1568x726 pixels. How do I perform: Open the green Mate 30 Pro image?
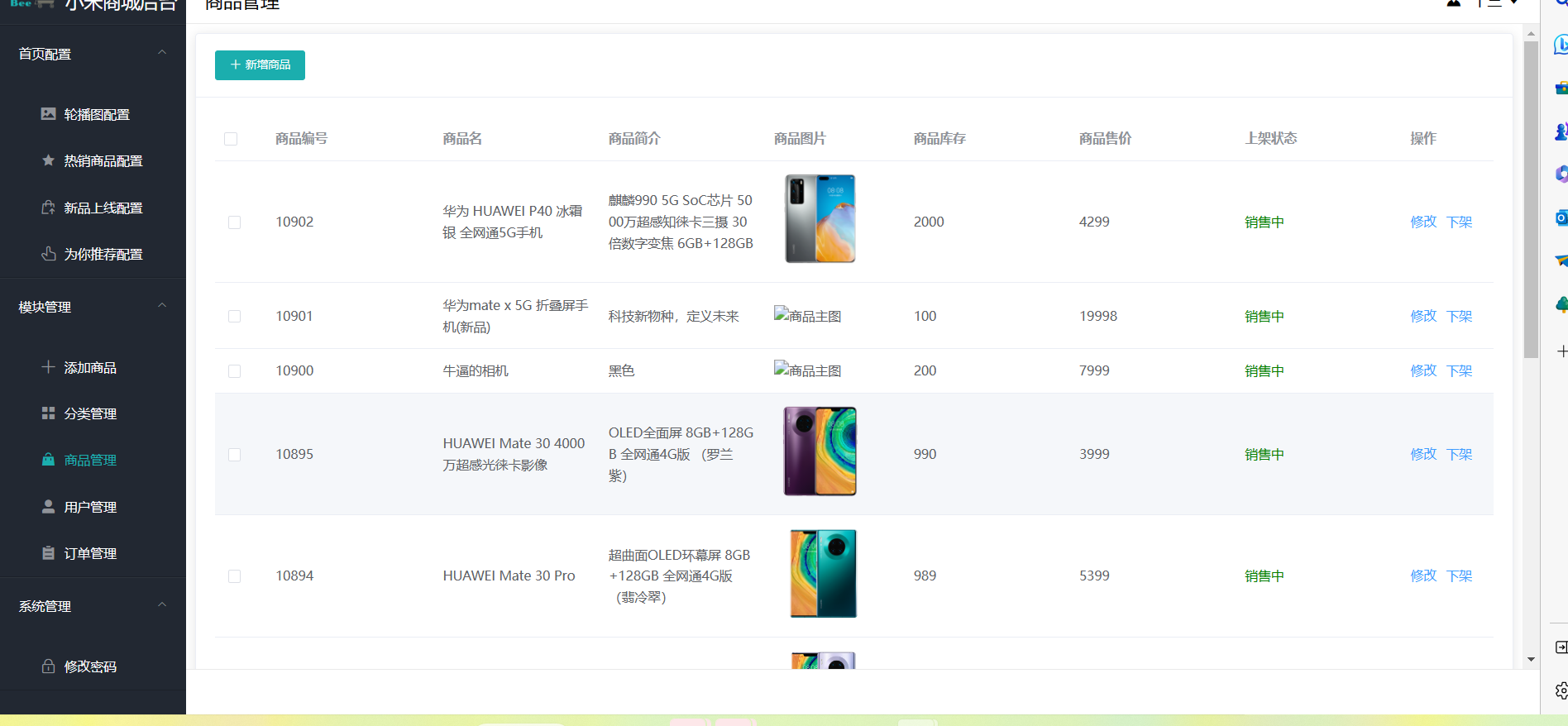point(823,574)
